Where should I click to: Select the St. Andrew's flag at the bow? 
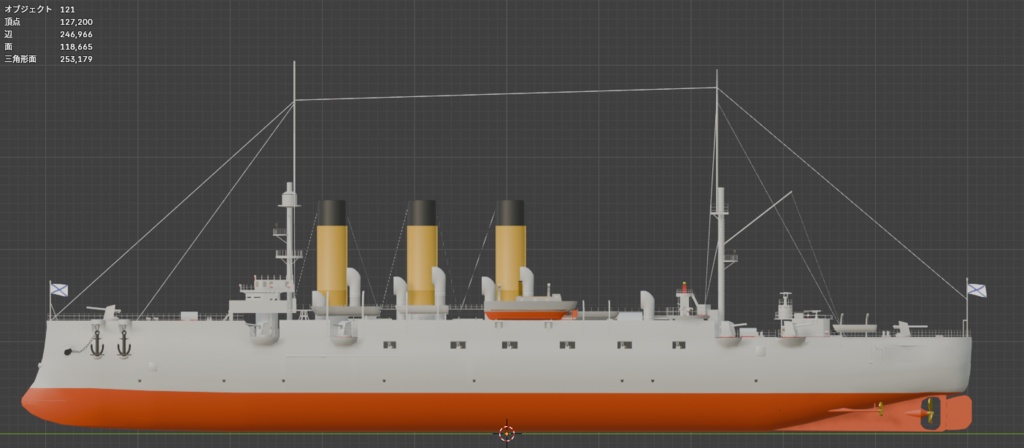[x=59, y=289]
